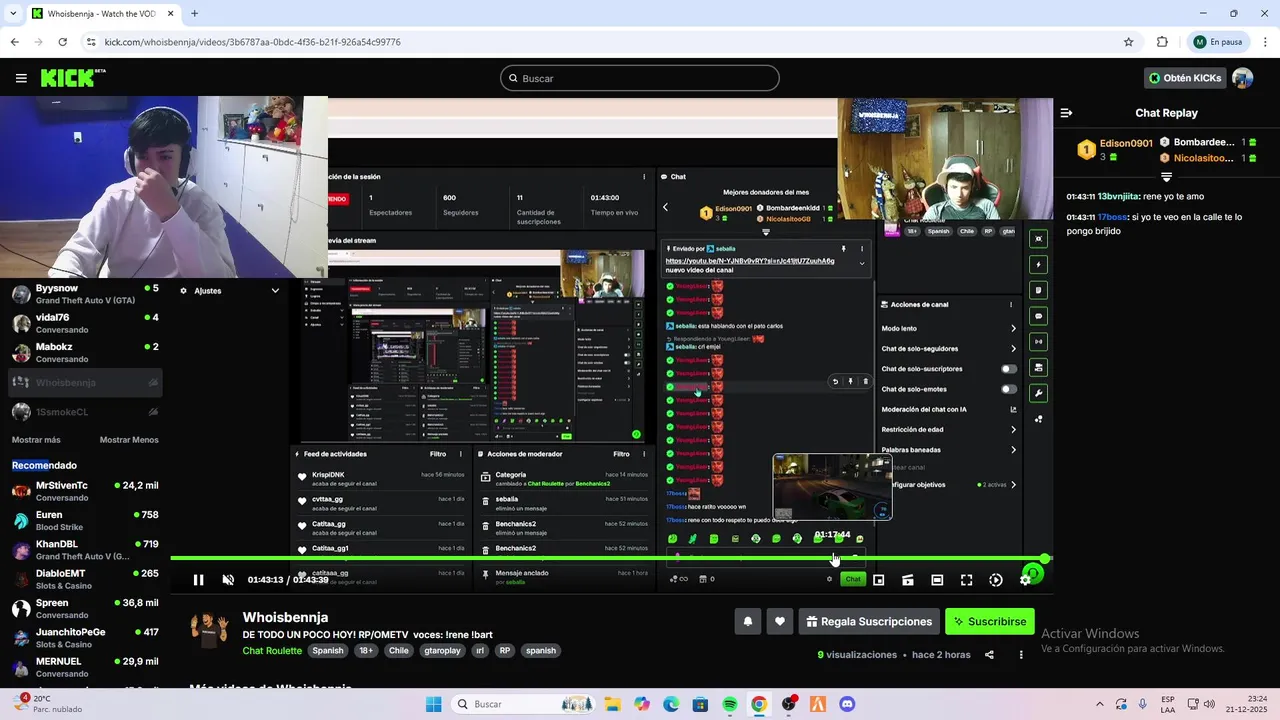Click the 13bvnjiita username in chat
This screenshot has width=1280, height=720.
tap(1119, 197)
